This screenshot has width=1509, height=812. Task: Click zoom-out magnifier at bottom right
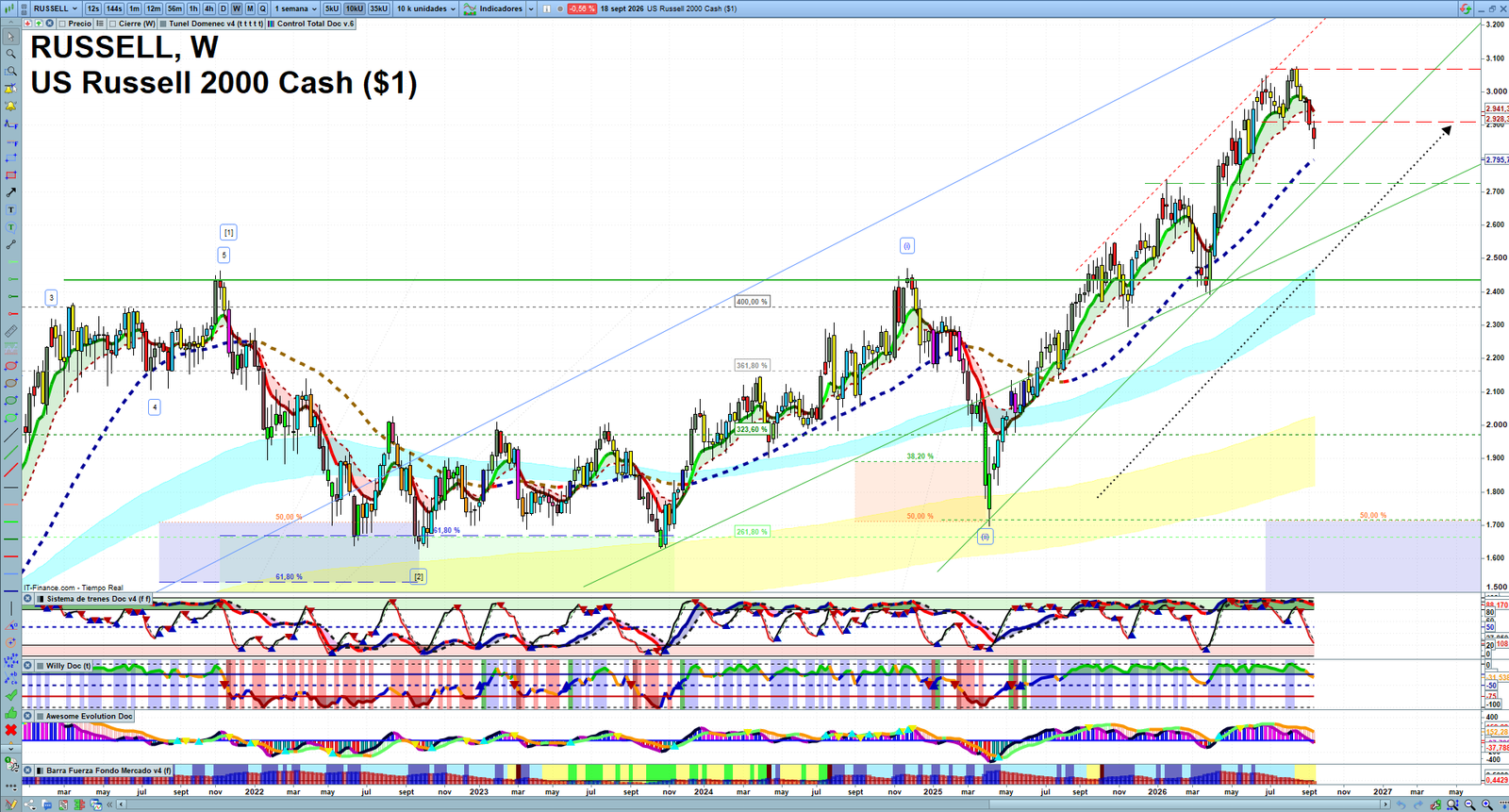(1470, 804)
